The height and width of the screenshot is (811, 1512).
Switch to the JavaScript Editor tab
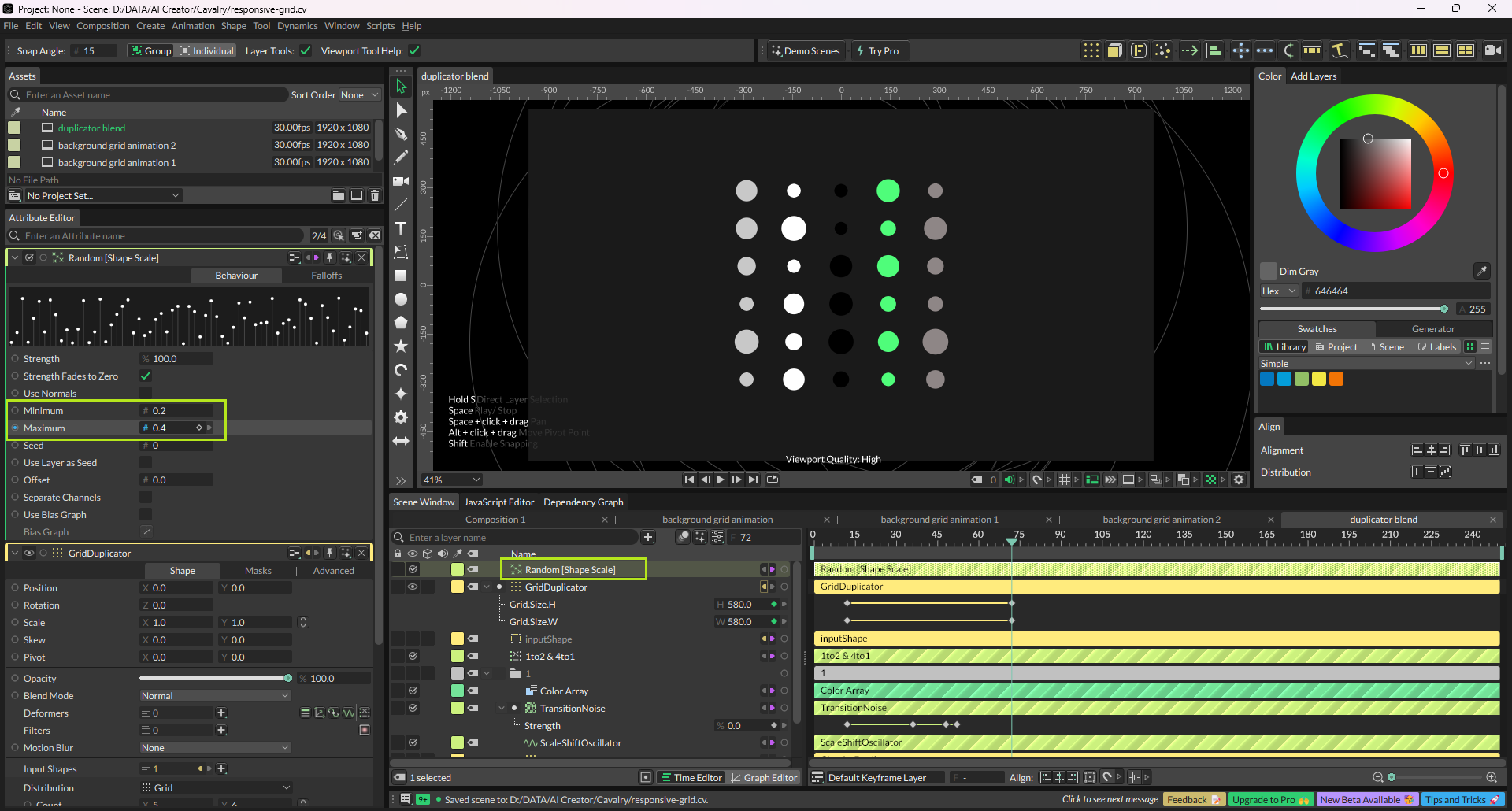pos(498,502)
